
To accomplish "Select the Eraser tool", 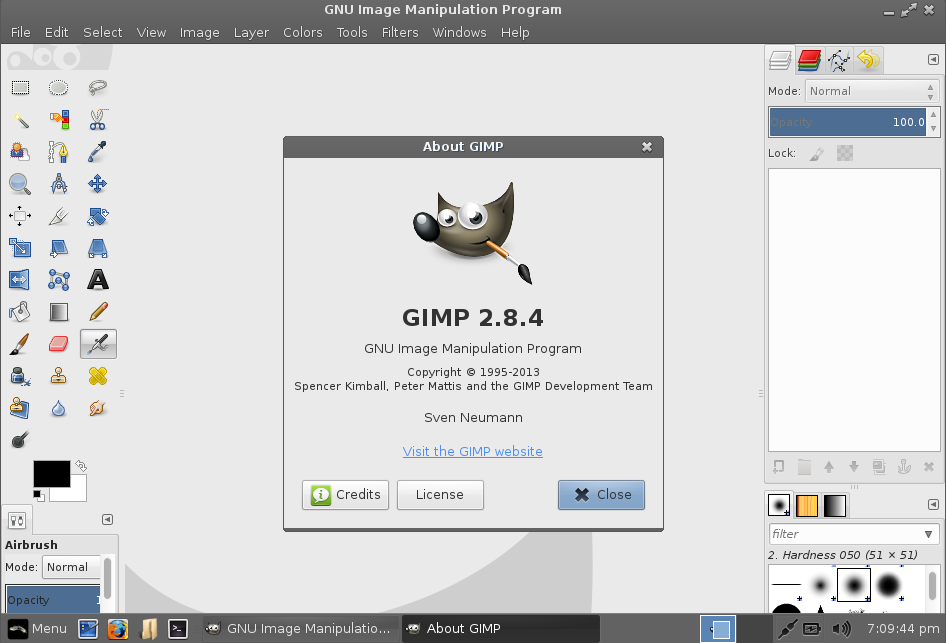I will (59, 344).
